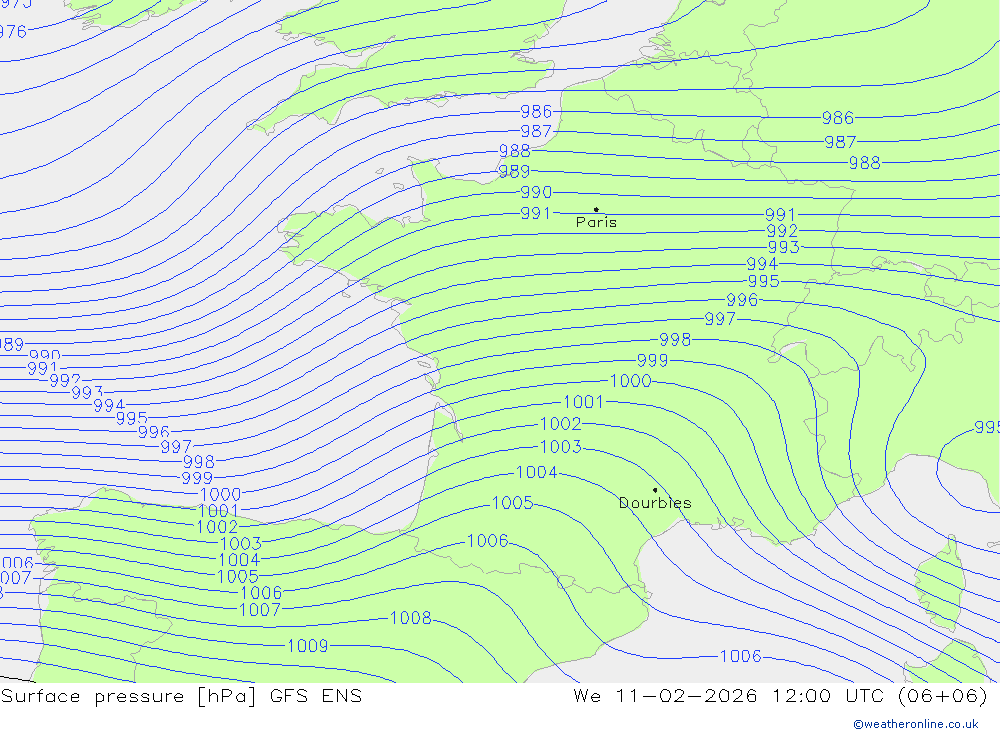Click the 990 isobar label above Paris
1000x733 pixels.
coord(536,192)
